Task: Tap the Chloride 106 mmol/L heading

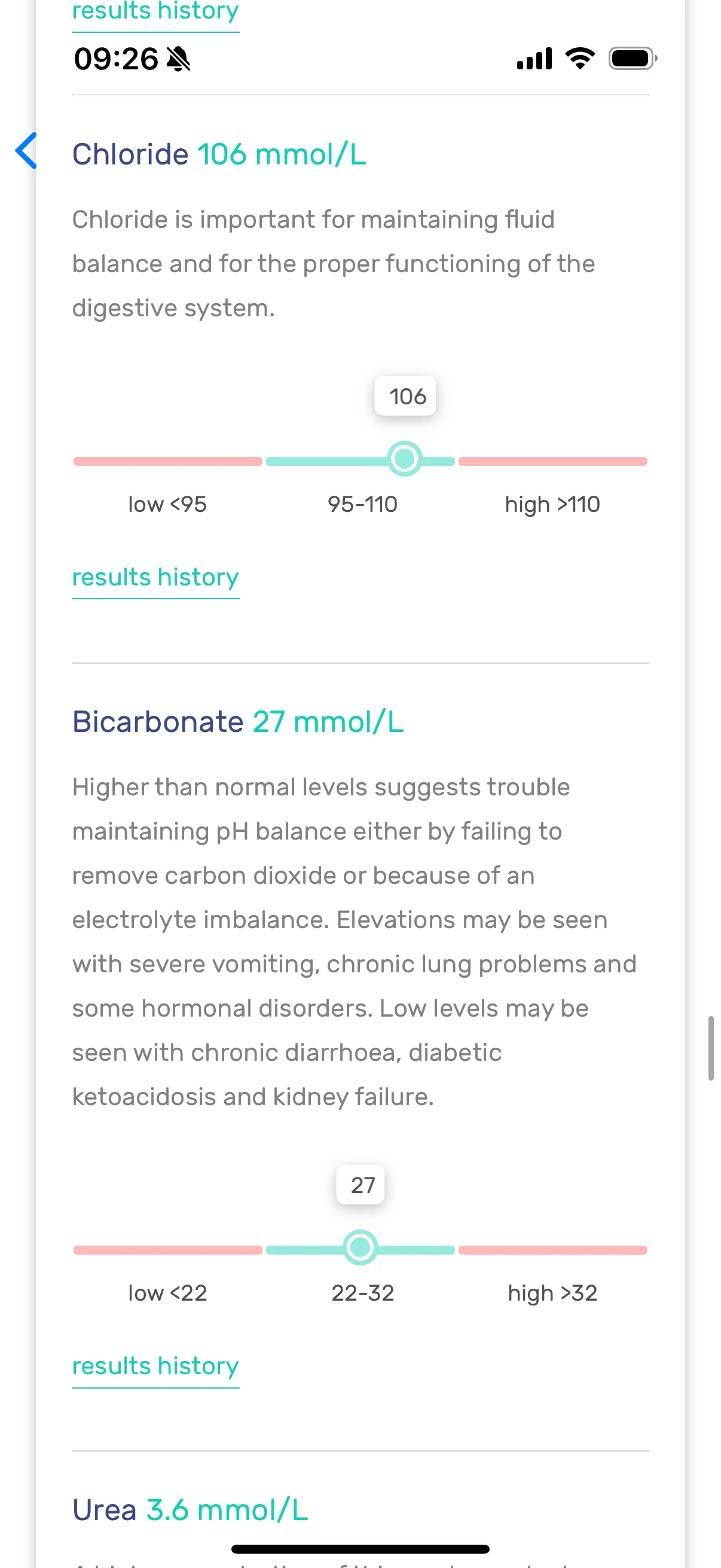Action: pyautogui.click(x=219, y=154)
